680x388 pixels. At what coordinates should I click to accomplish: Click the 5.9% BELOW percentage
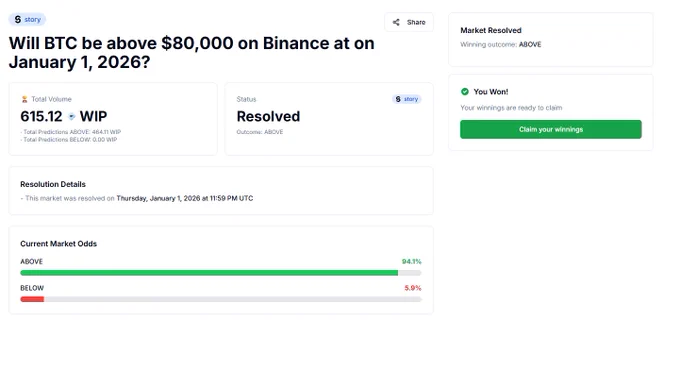tap(412, 288)
